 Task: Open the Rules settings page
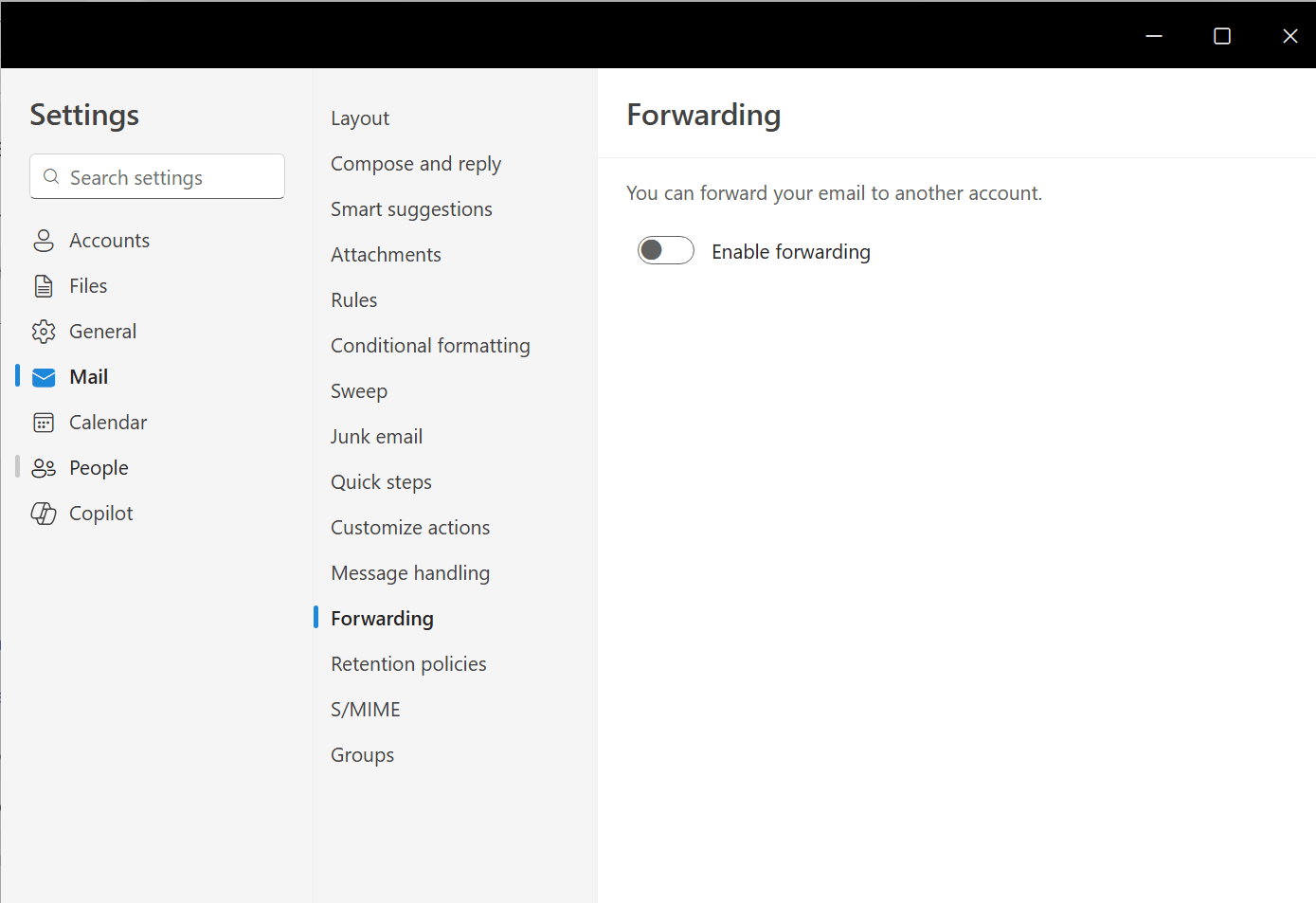click(x=353, y=299)
